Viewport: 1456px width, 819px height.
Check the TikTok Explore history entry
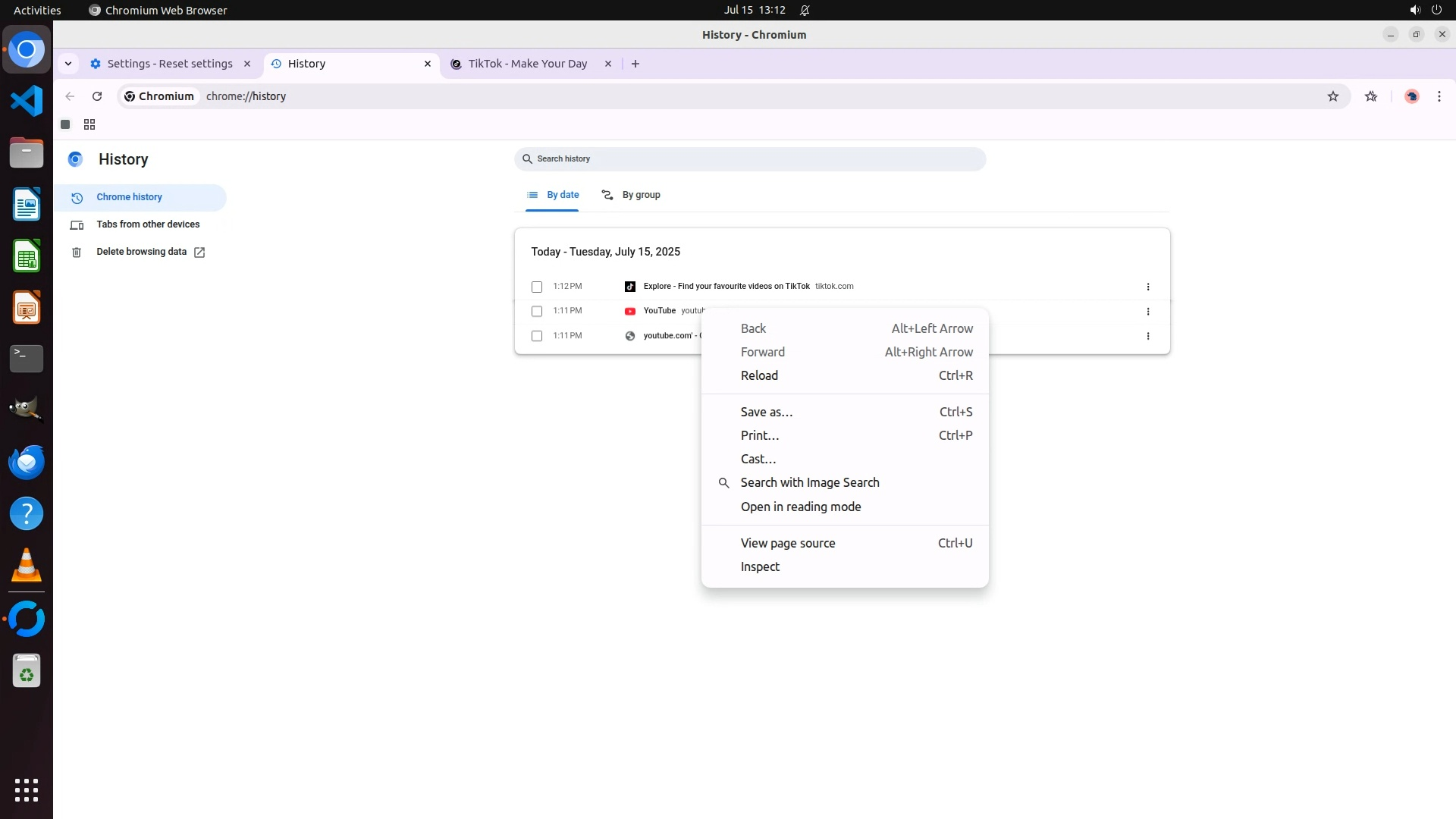[x=537, y=287]
